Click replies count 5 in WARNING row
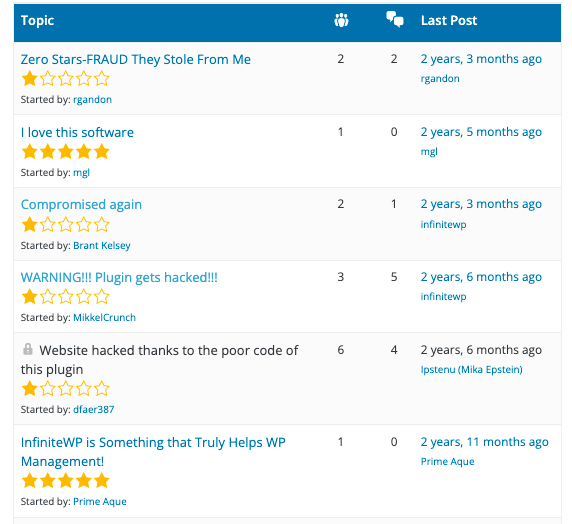Viewport: 572px width, 524px height. pos(394,277)
